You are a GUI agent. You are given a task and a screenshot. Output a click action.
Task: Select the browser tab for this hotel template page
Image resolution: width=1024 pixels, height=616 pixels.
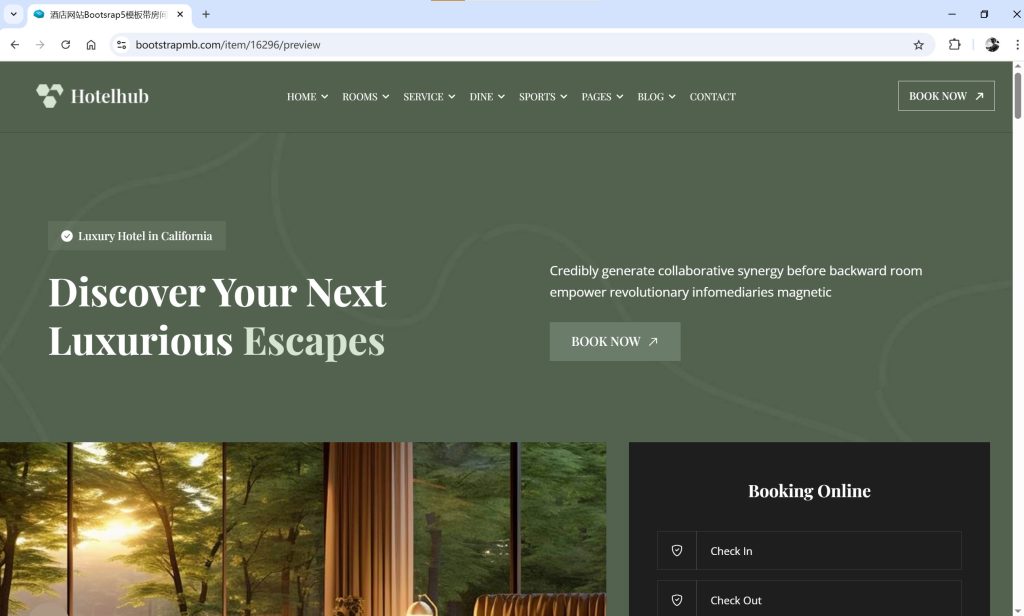coord(108,14)
